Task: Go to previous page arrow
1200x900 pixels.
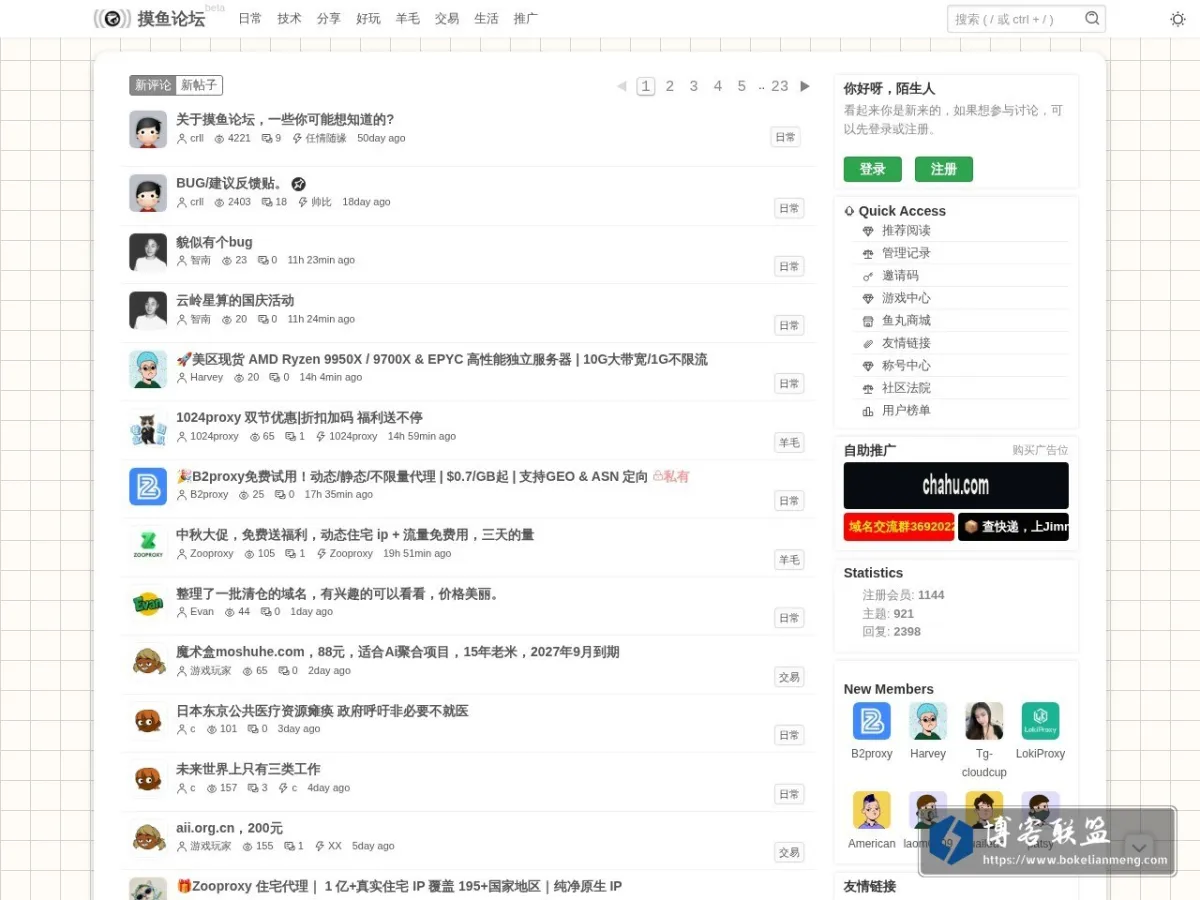Action: (621, 86)
